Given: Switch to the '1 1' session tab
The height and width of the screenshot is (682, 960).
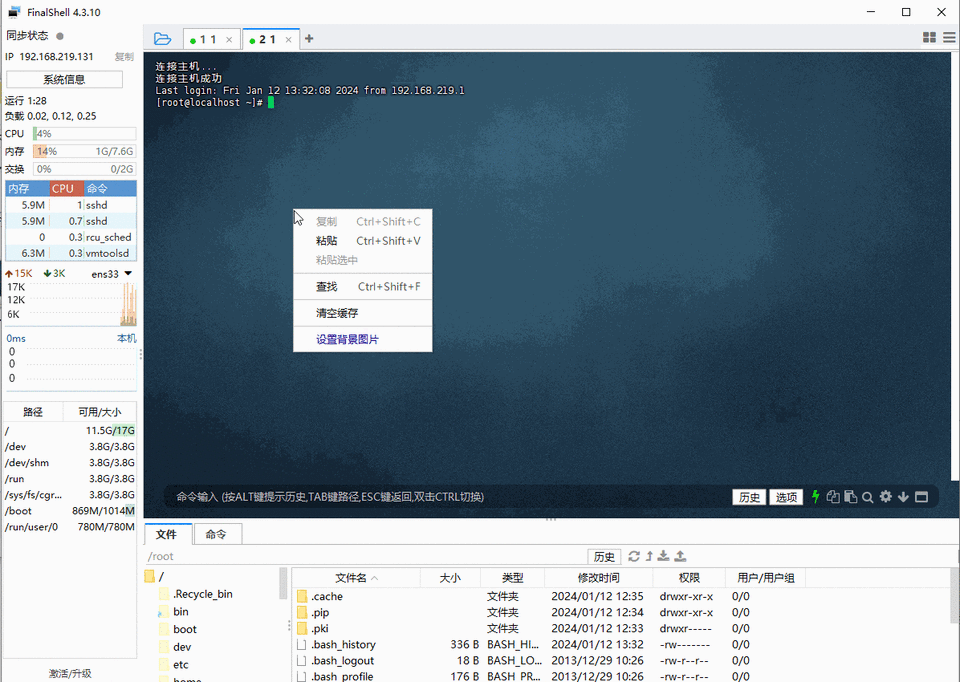Looking at the screenshot, I should (208, 39).
